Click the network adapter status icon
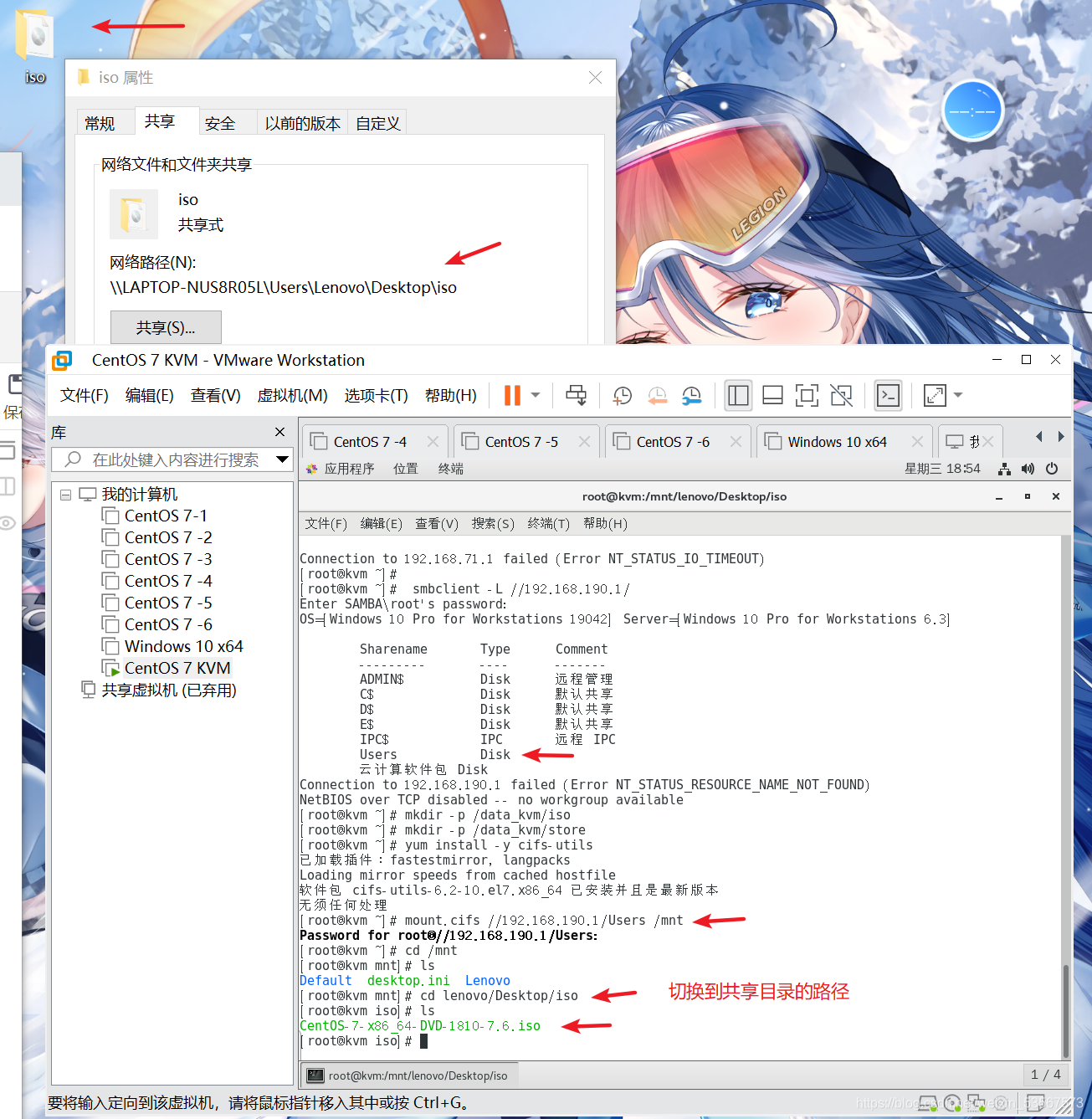1092x1119 pixels. pyautogui.click(x=976, y=1103)
